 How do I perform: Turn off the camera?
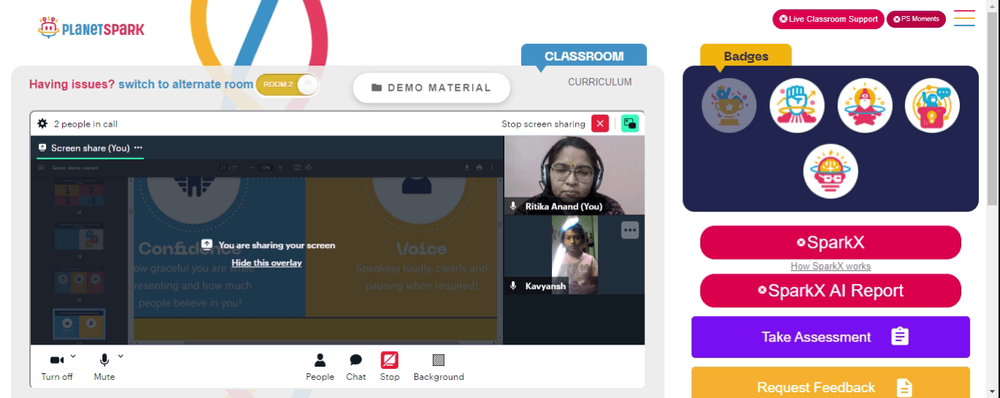(57, 367)
